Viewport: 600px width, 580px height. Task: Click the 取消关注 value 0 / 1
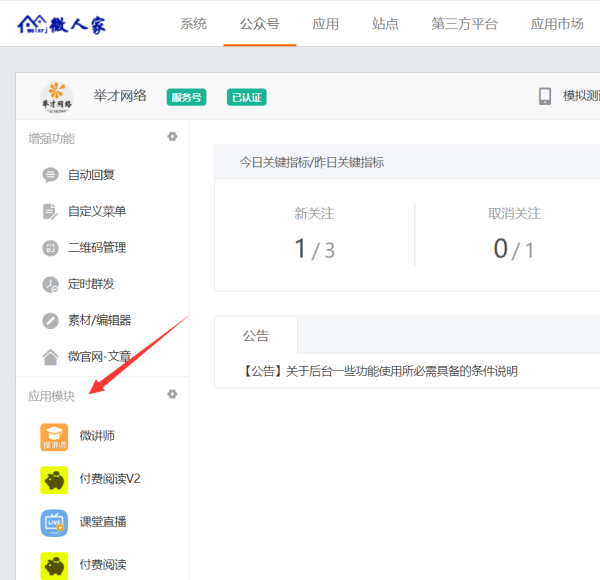click(x=514, y=249)
